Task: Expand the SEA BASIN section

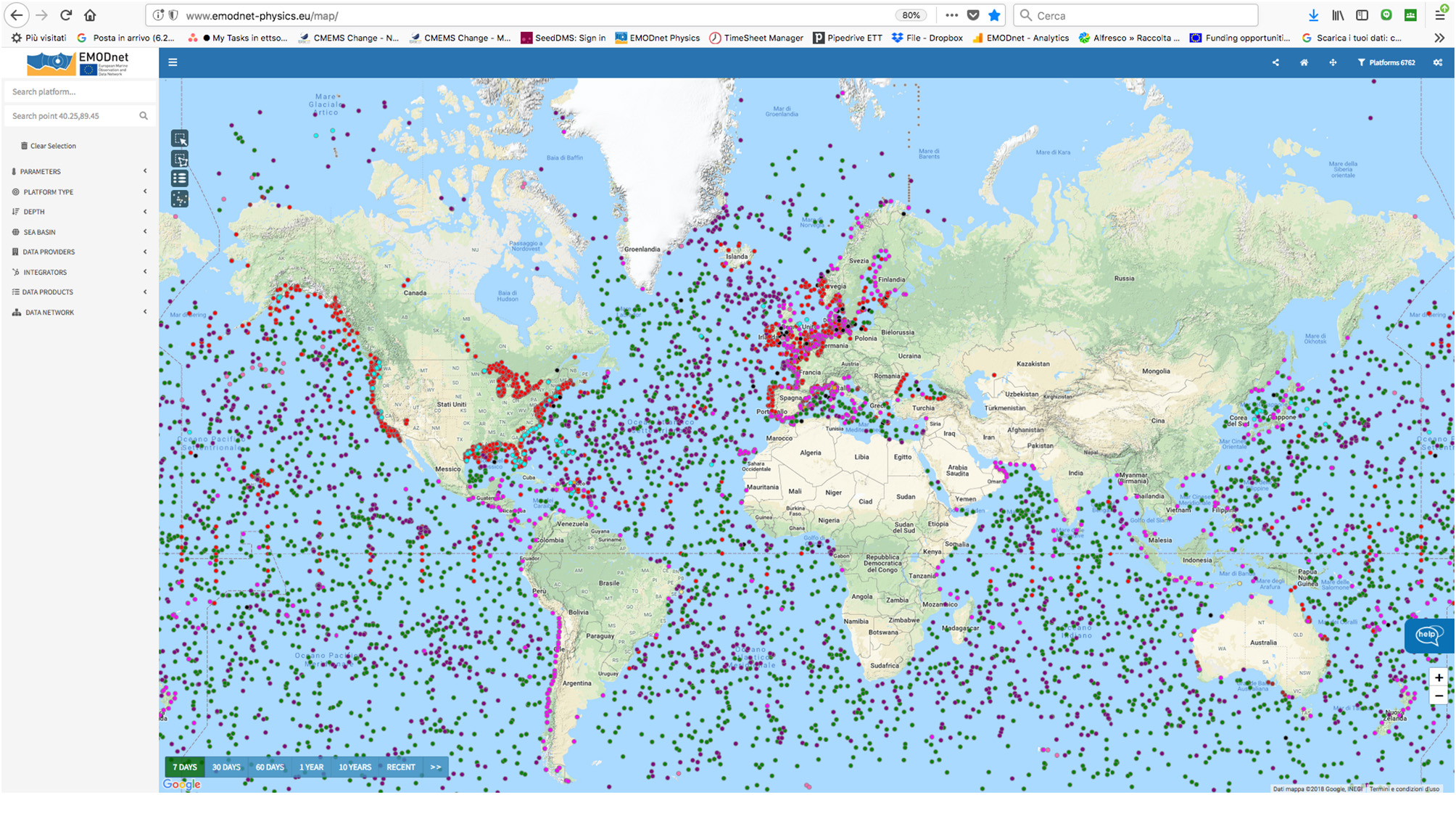Action: (39, 232)
